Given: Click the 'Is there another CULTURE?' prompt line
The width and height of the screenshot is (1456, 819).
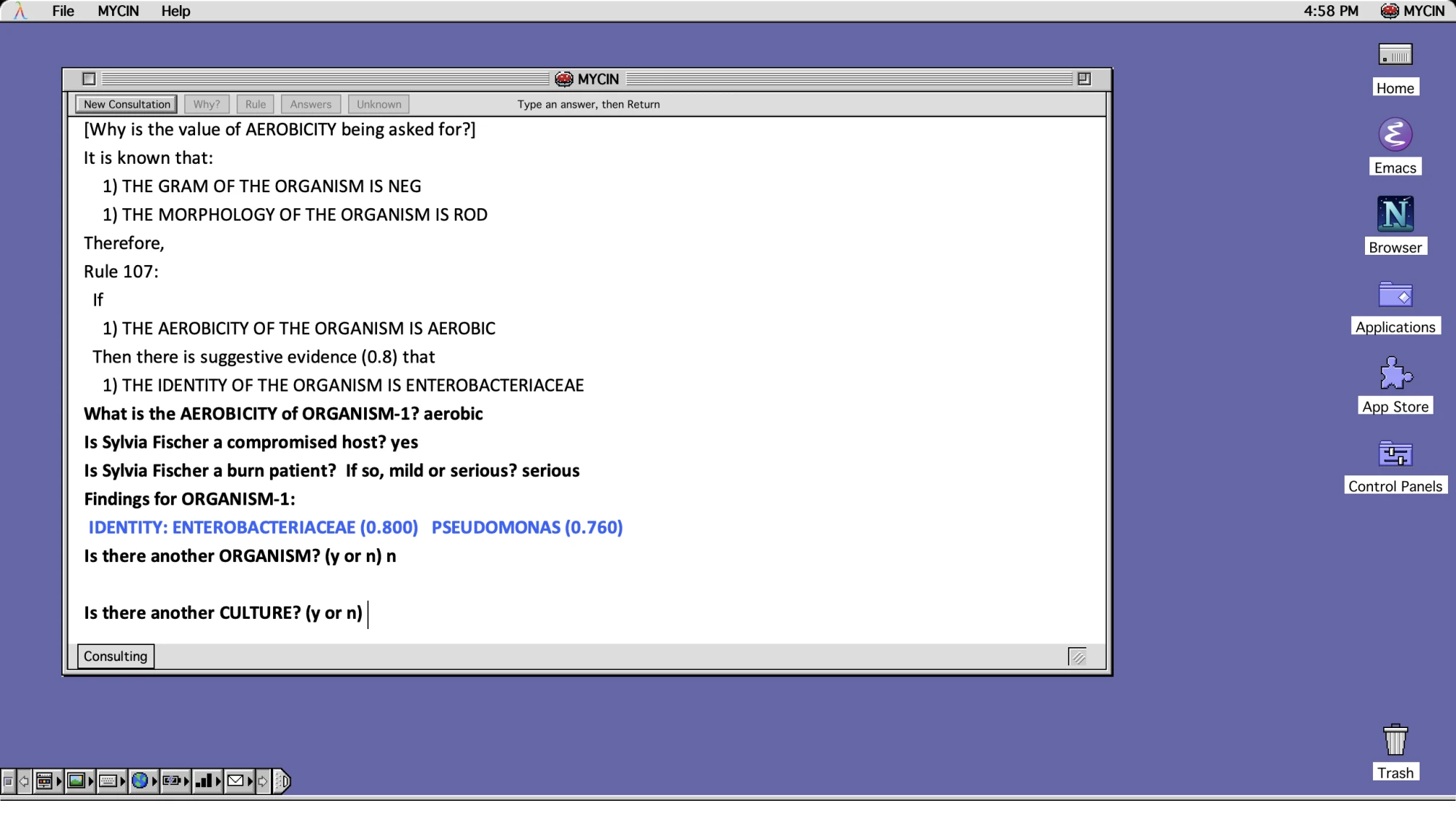Looking at the screenshot, I should point(223,613).
